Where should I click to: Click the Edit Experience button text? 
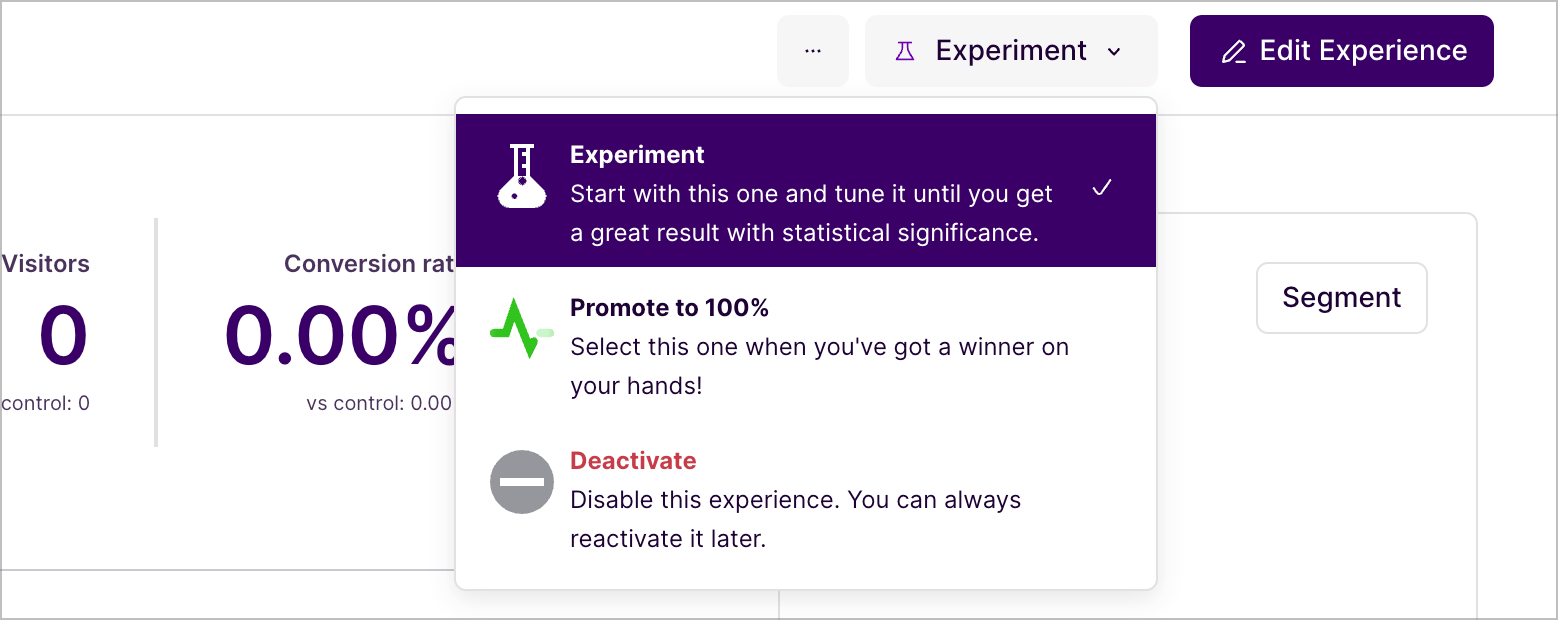tap(1363, 51)
